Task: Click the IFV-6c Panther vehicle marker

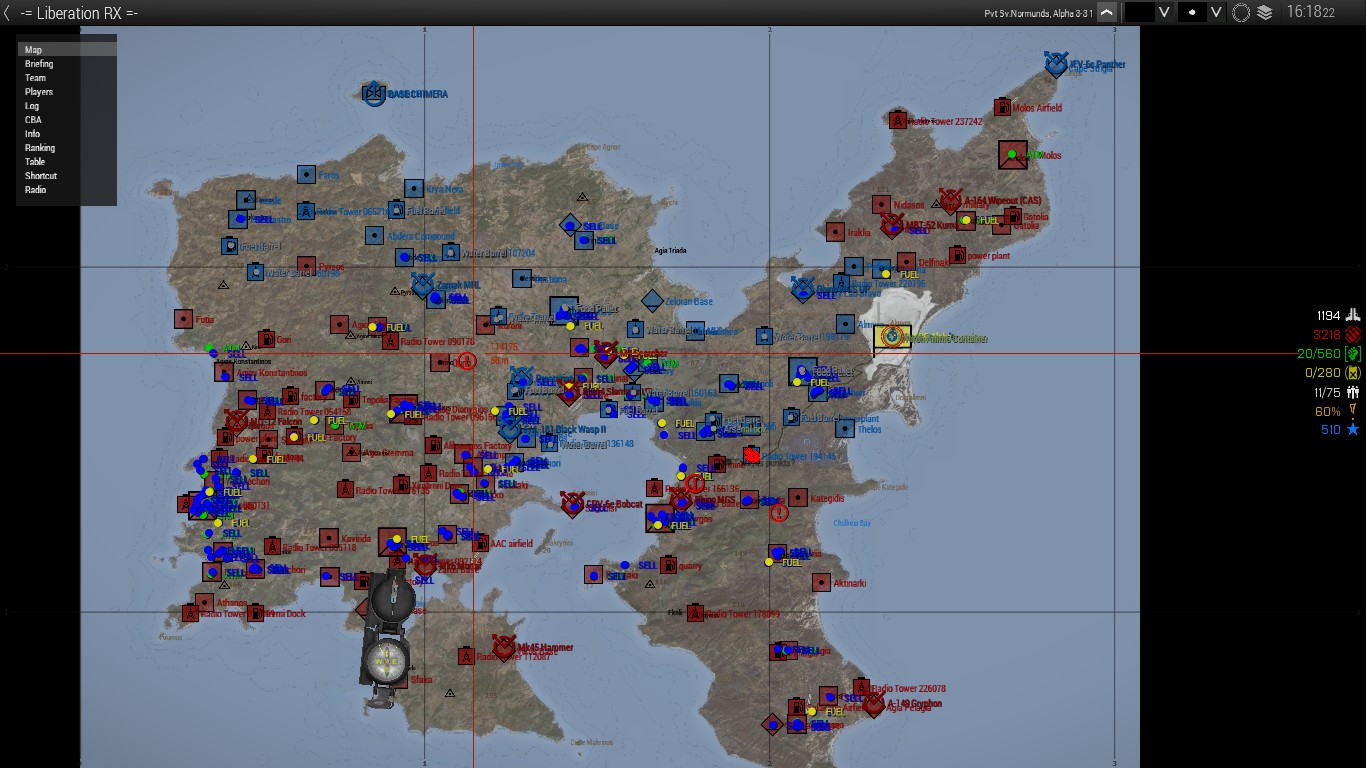Action: pyautogui.click(x=1056, y=65)
